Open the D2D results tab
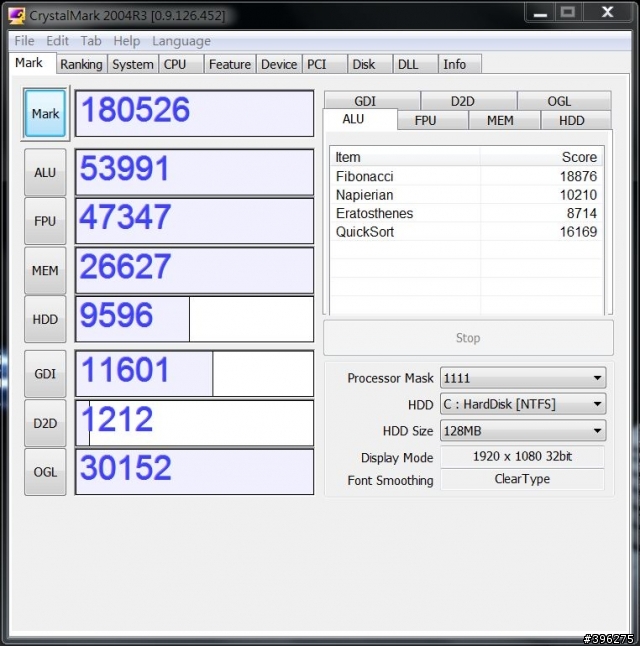This screenshot has width=640, height=647. (469, 101)
